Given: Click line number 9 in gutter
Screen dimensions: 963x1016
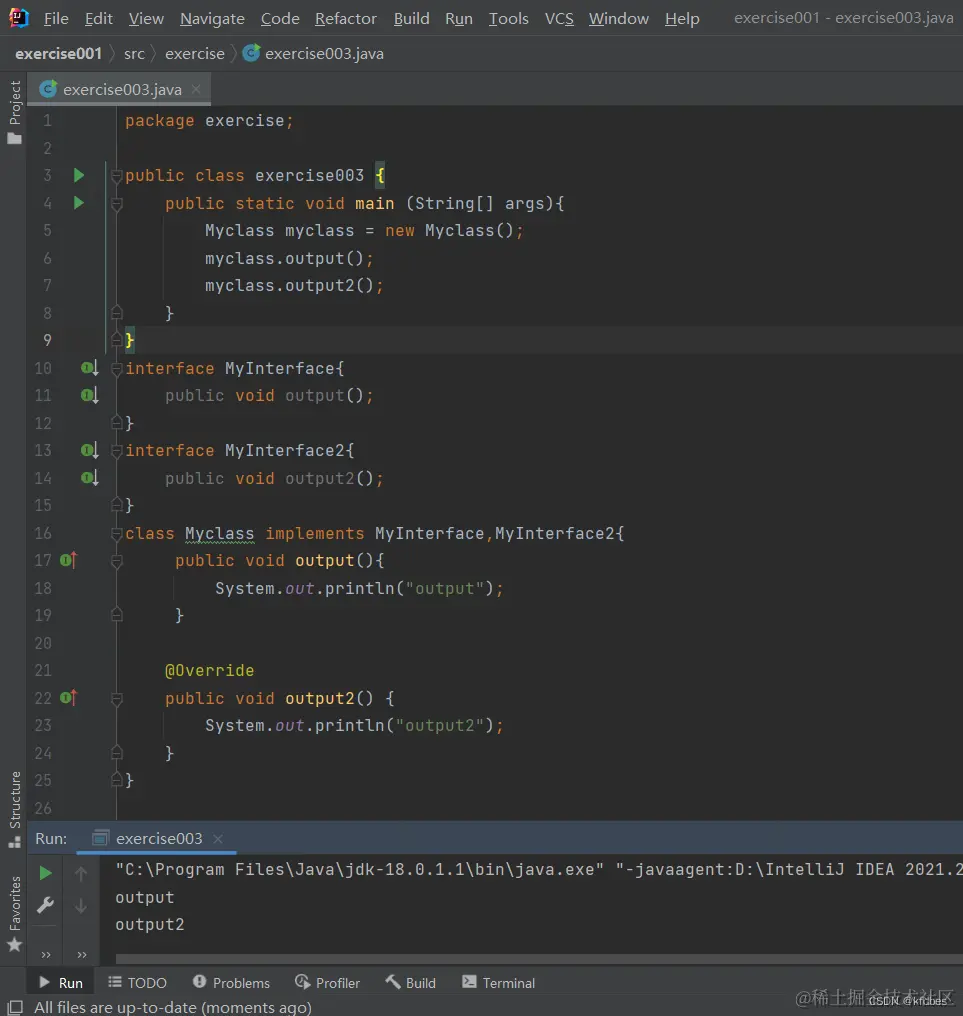Looking at the screenshot, I should (47, 340).
